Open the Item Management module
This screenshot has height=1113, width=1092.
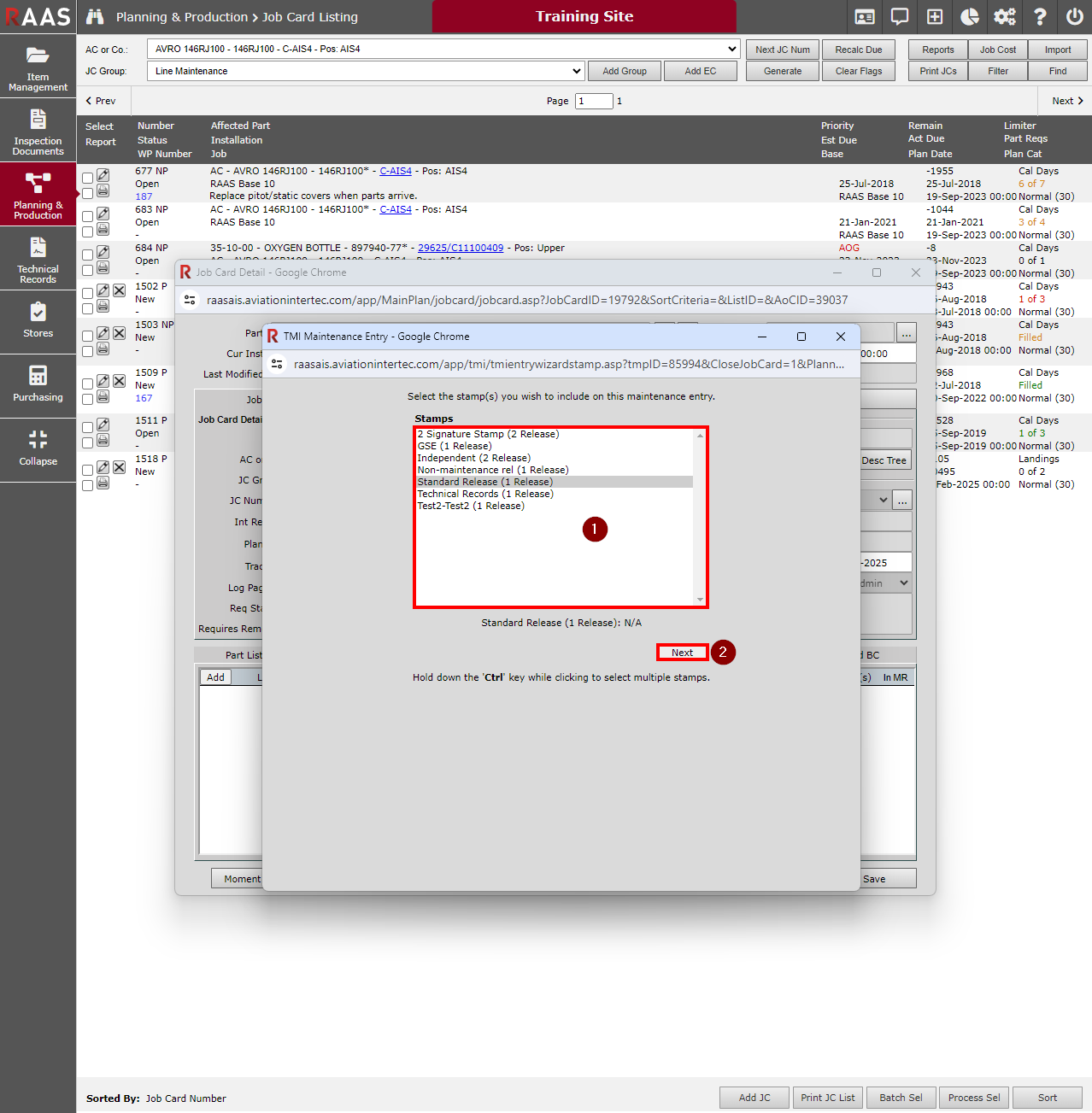[x=38, y=68]
